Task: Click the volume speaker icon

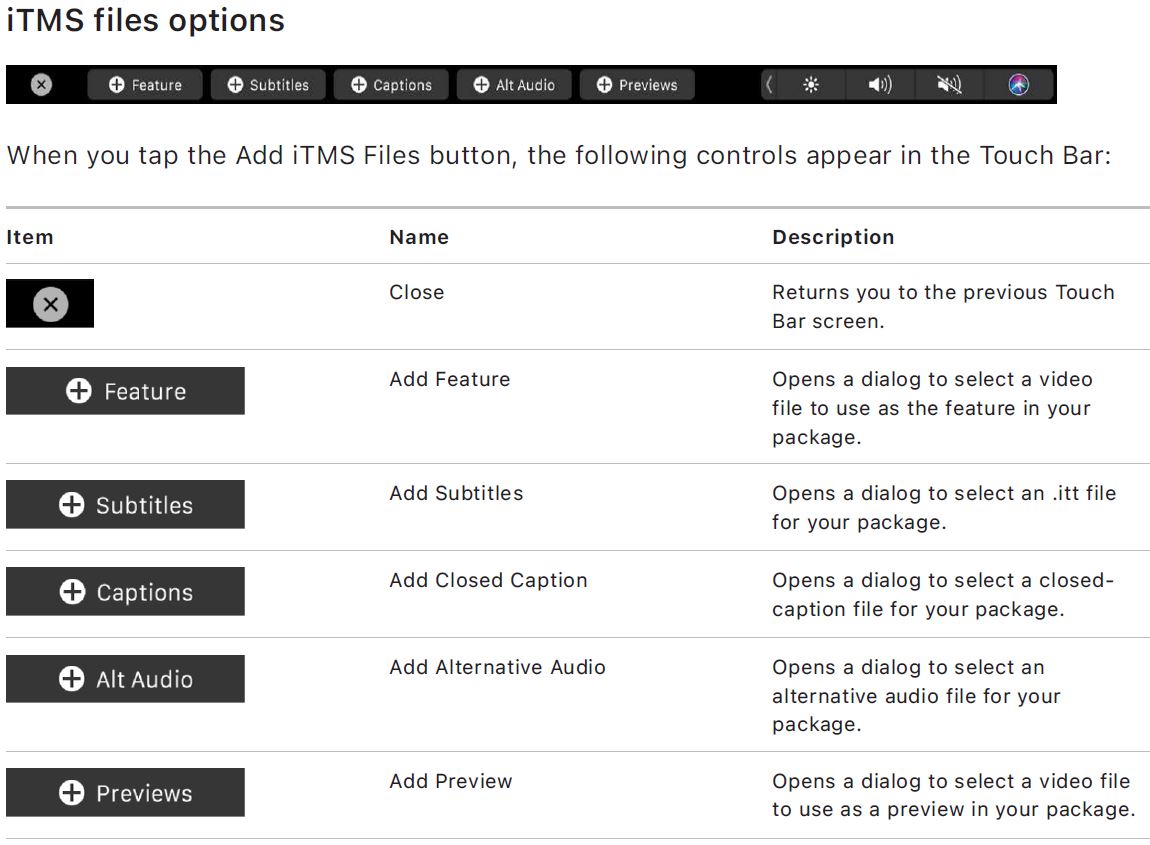Action: pos(880,85)
